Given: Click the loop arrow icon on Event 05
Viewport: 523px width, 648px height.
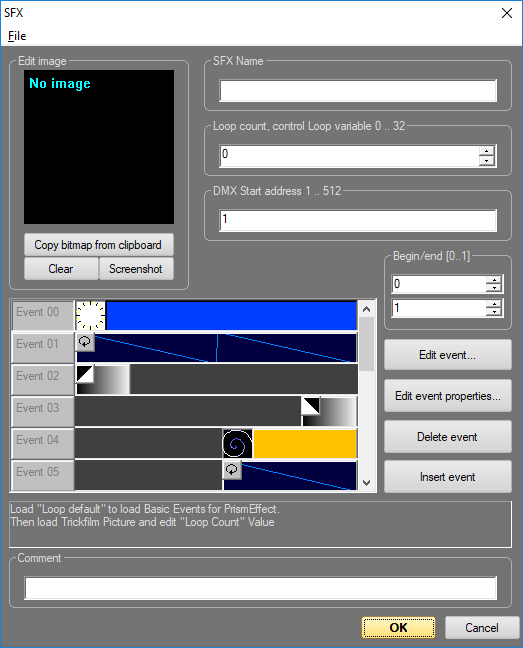Looking at the screenshot, I should pyautogui.click(x=232, y=470).
